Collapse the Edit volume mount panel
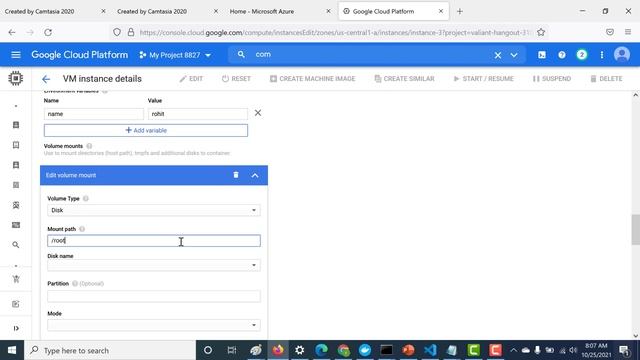This screenshot has height=360, width=640. coord(255,175)
